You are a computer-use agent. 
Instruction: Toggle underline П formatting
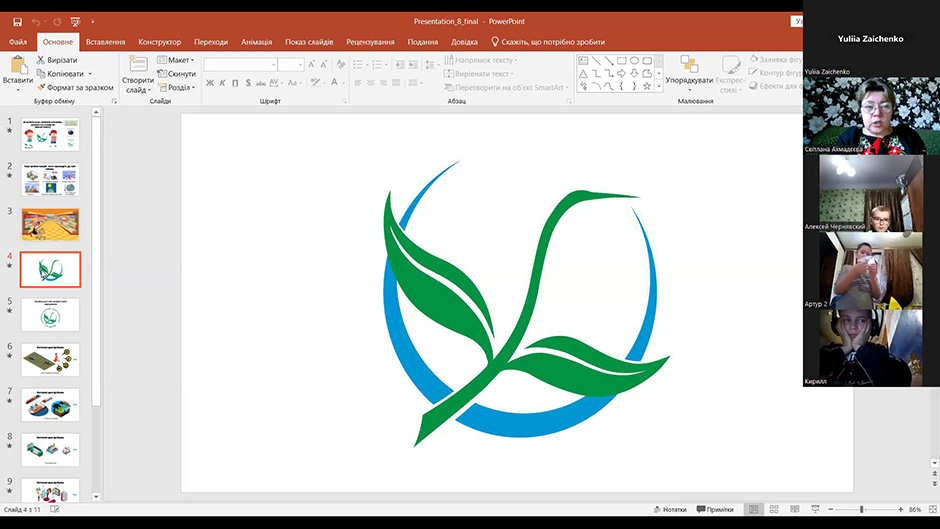coord(235,83)
